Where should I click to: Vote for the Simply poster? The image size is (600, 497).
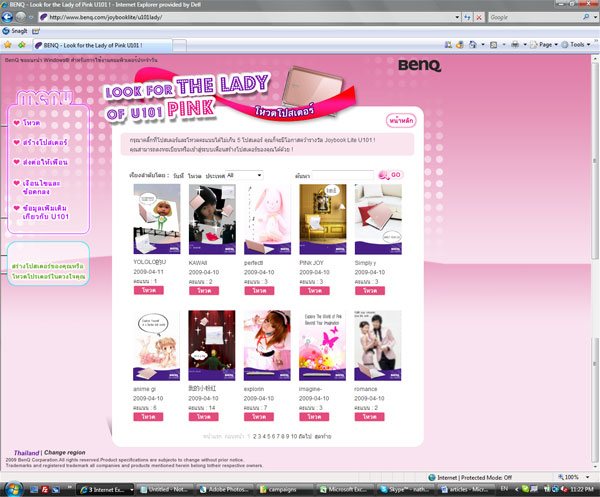click(370, 291)
